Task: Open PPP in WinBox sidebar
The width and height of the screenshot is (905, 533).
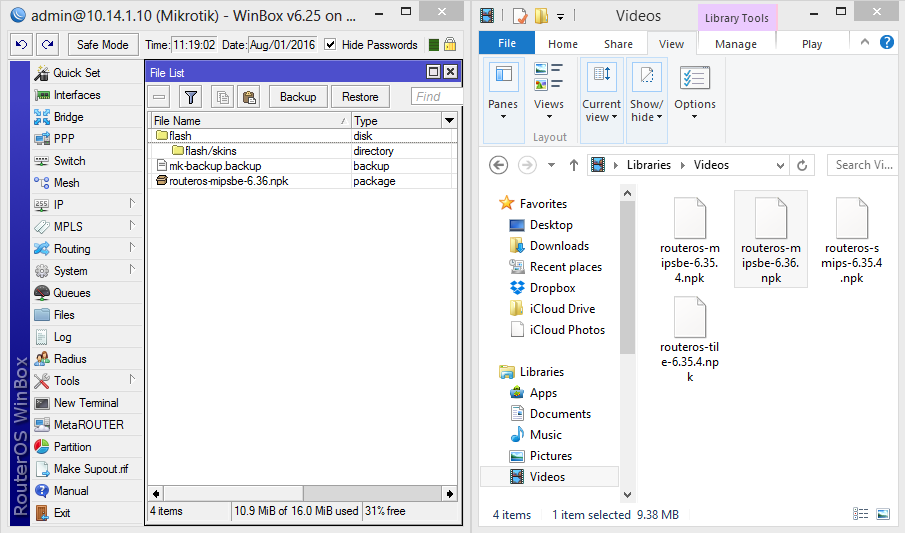Action: click(87, 139)
